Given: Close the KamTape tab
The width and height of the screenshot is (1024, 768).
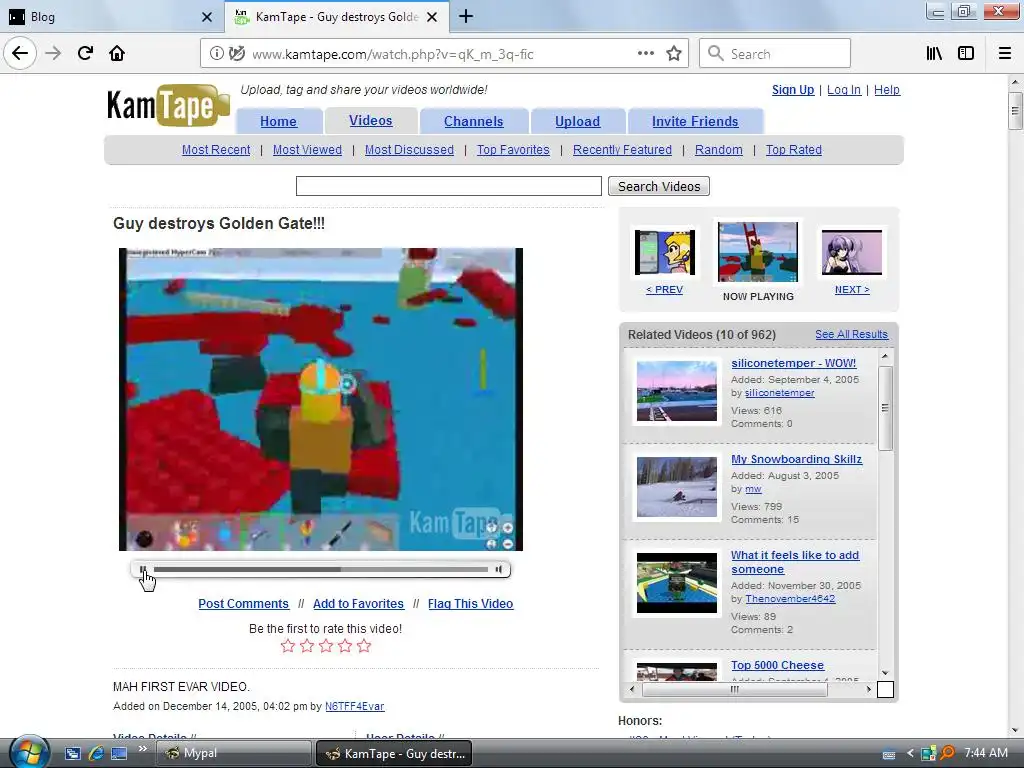Looking at the screenshot, I should pos(432,17).
